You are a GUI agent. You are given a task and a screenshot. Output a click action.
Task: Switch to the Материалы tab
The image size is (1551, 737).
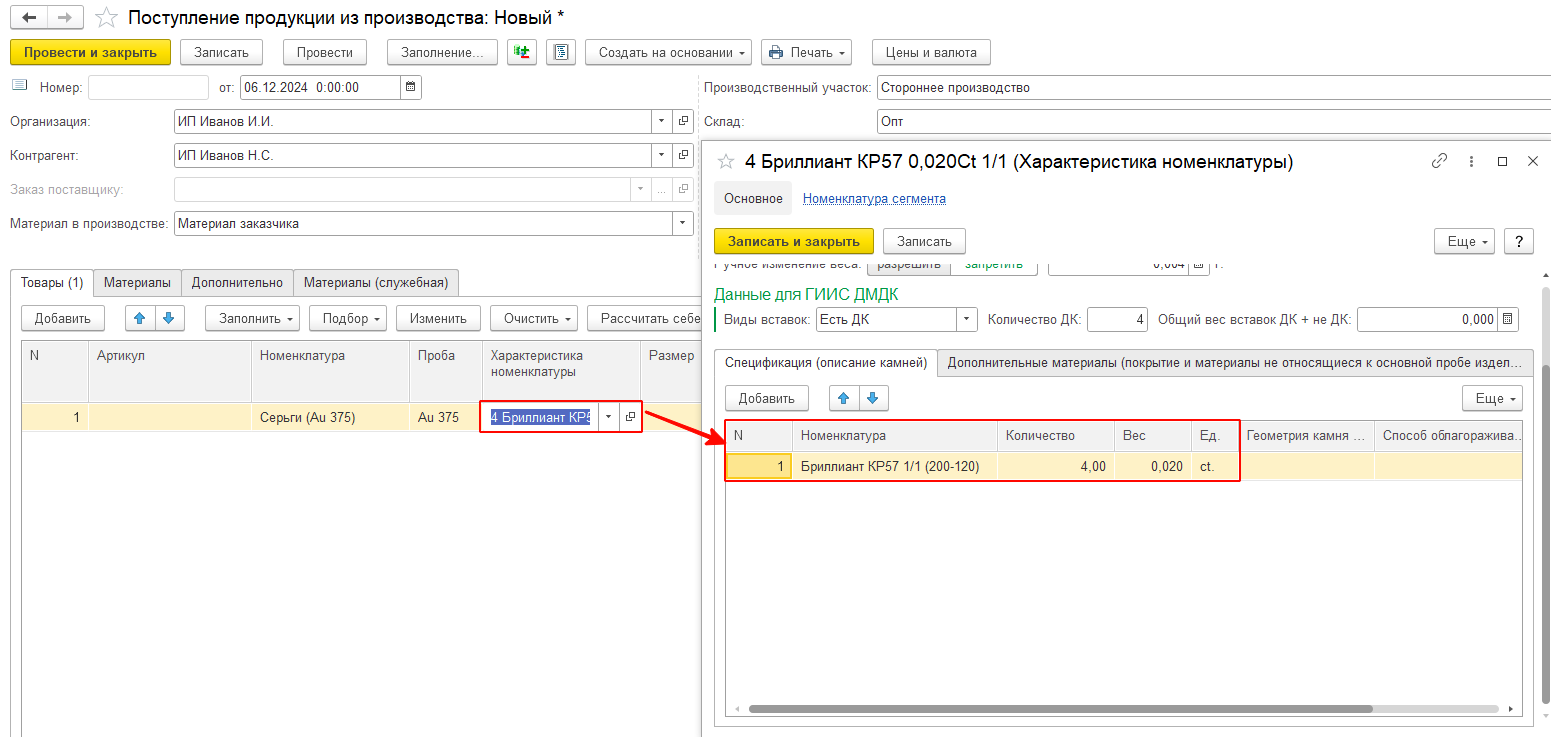click(x=138, y=283)
